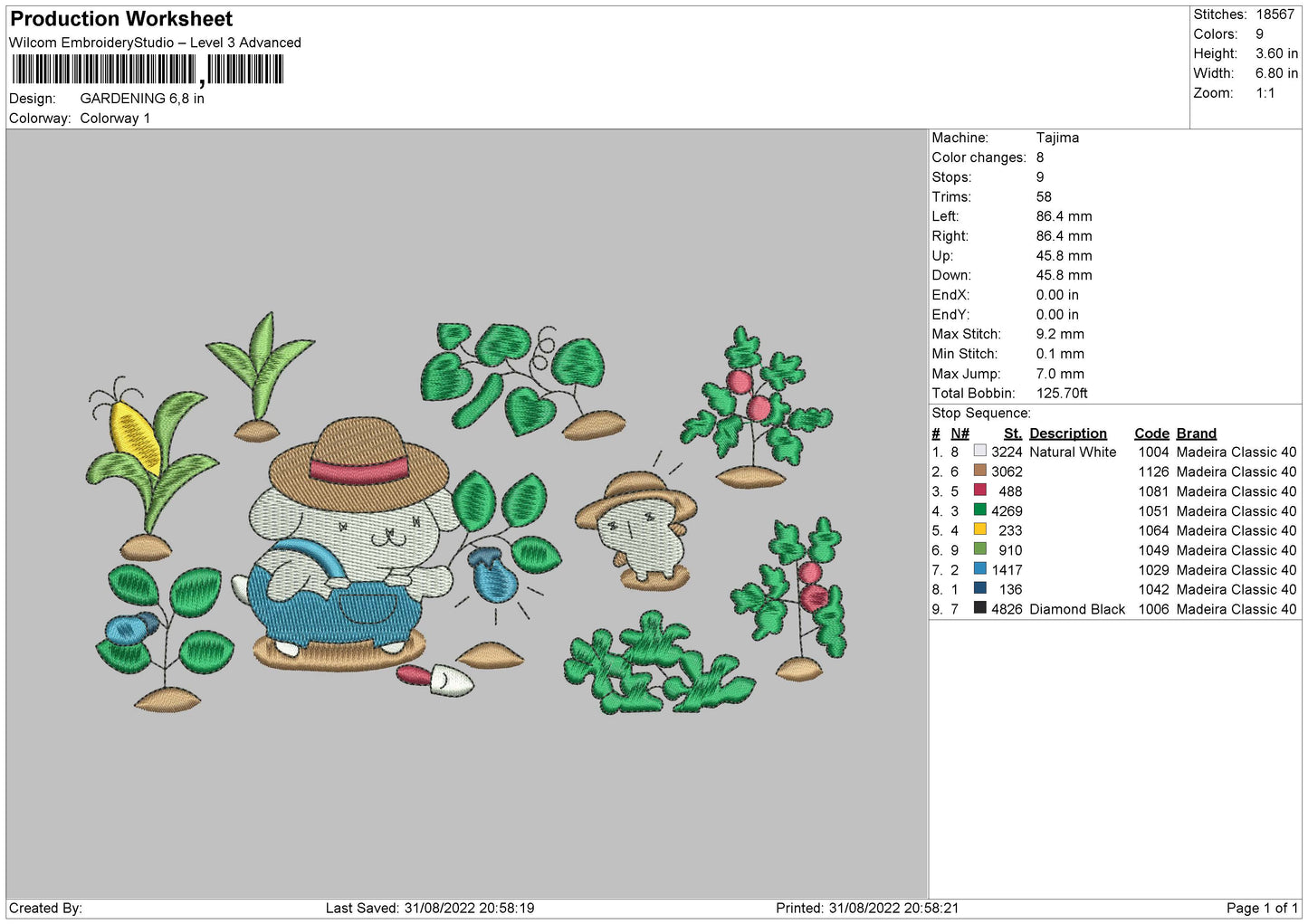Click the 'Diamond Black' description text
The width and height of the screenshot is (1308, 924).
pos(1077,609)
